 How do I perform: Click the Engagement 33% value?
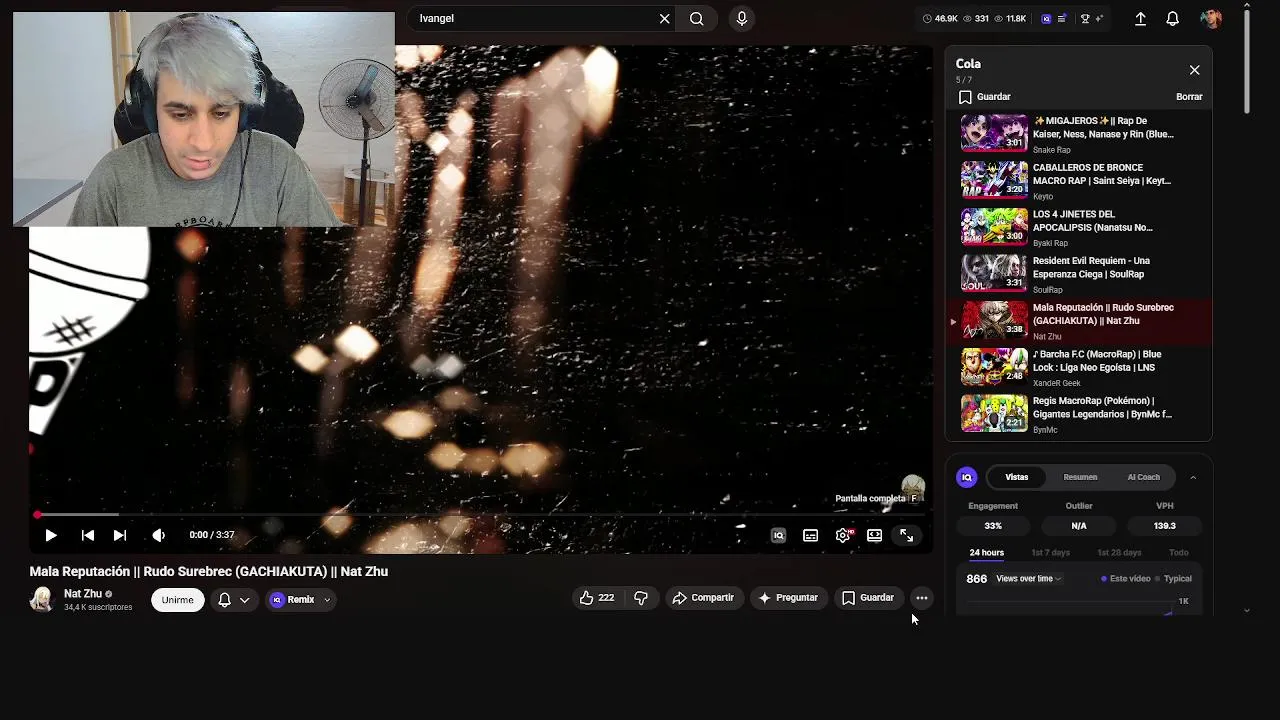click(993, 526)
